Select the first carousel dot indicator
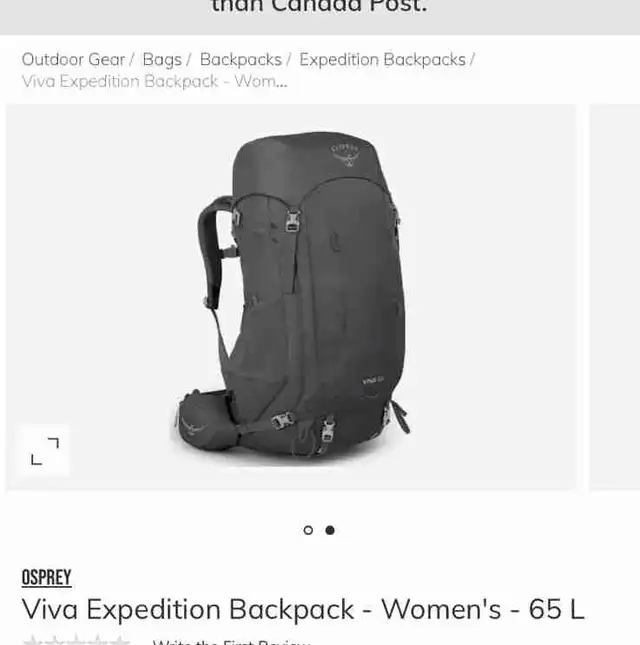640x645 pixels. [x=308, y=530]
